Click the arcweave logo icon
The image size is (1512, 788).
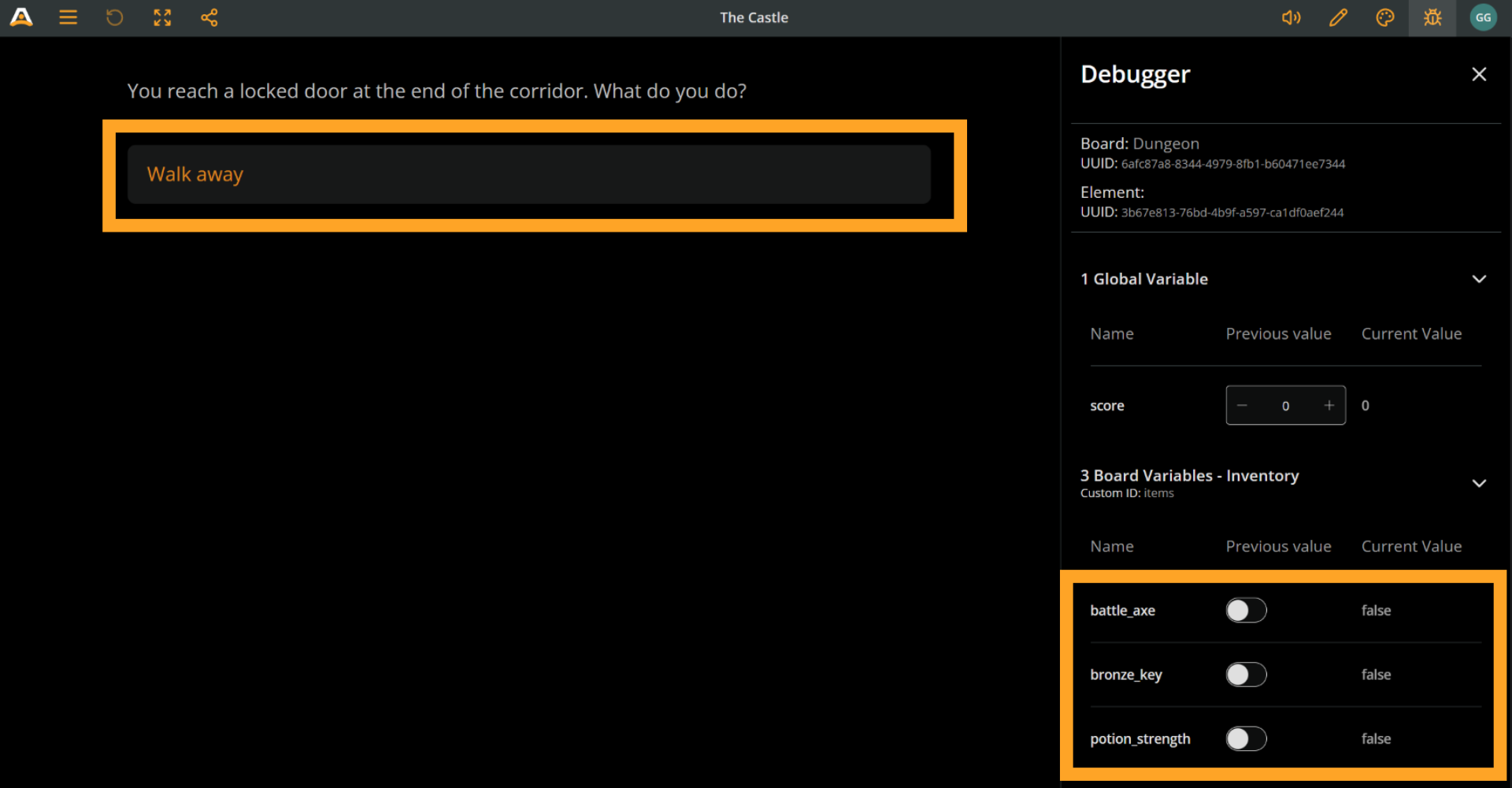(21, 17)
